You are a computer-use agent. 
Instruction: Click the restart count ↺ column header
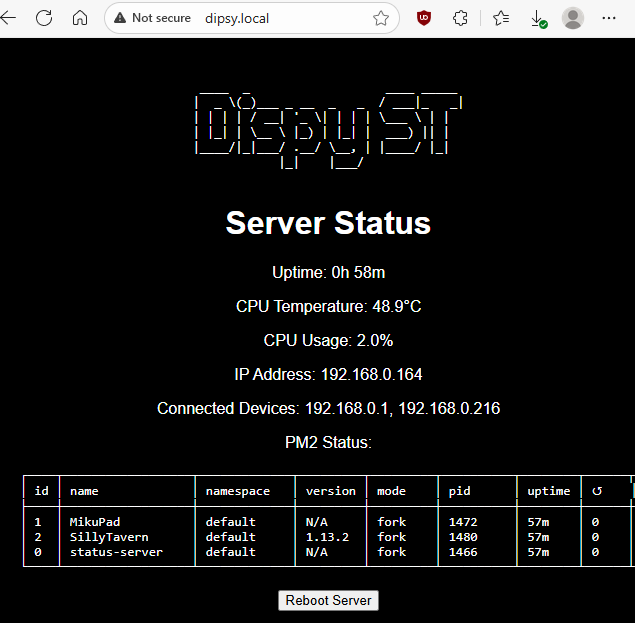pos(597,491)
